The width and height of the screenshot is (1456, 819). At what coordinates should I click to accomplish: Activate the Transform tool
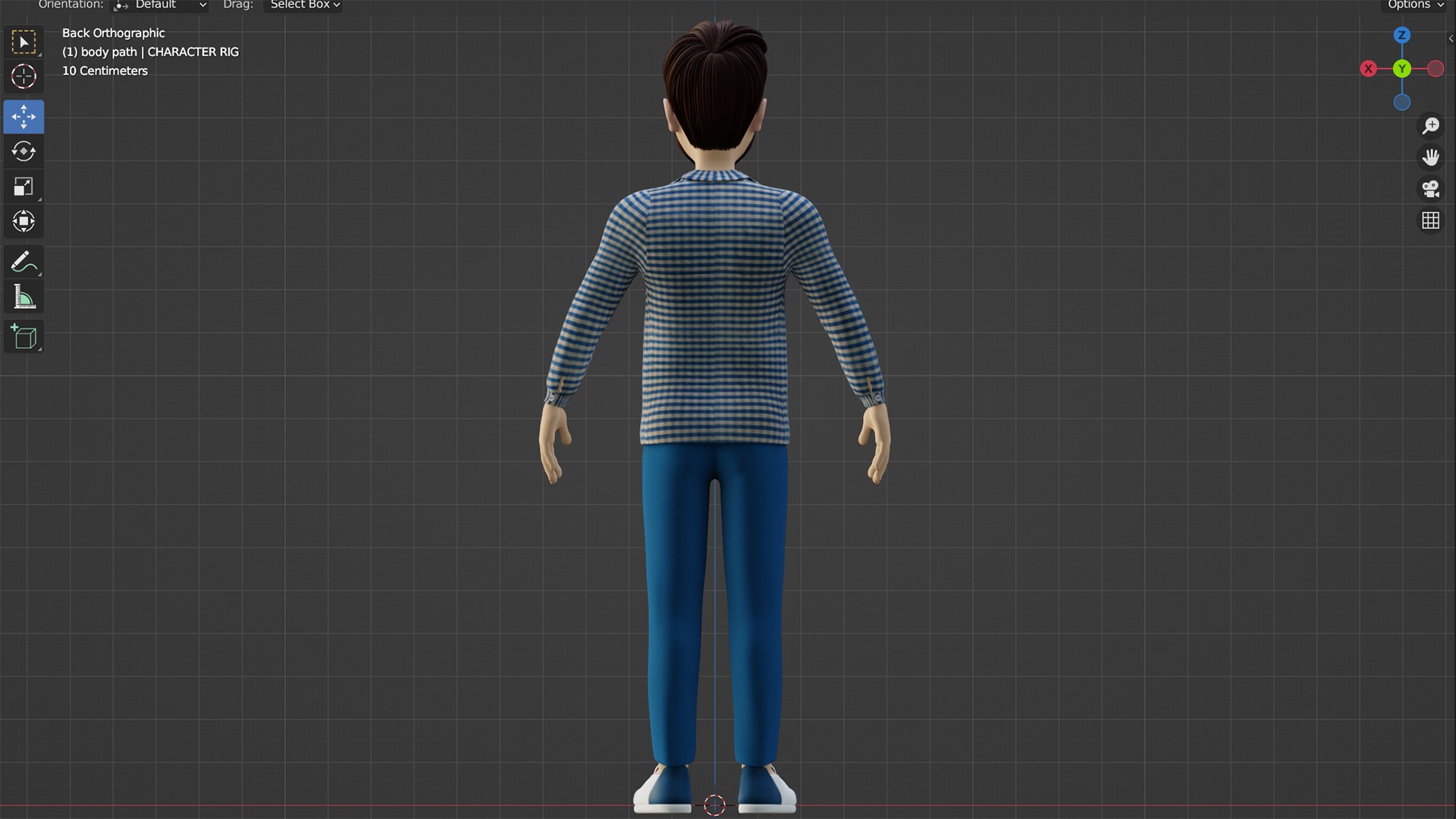pos(24,221)
